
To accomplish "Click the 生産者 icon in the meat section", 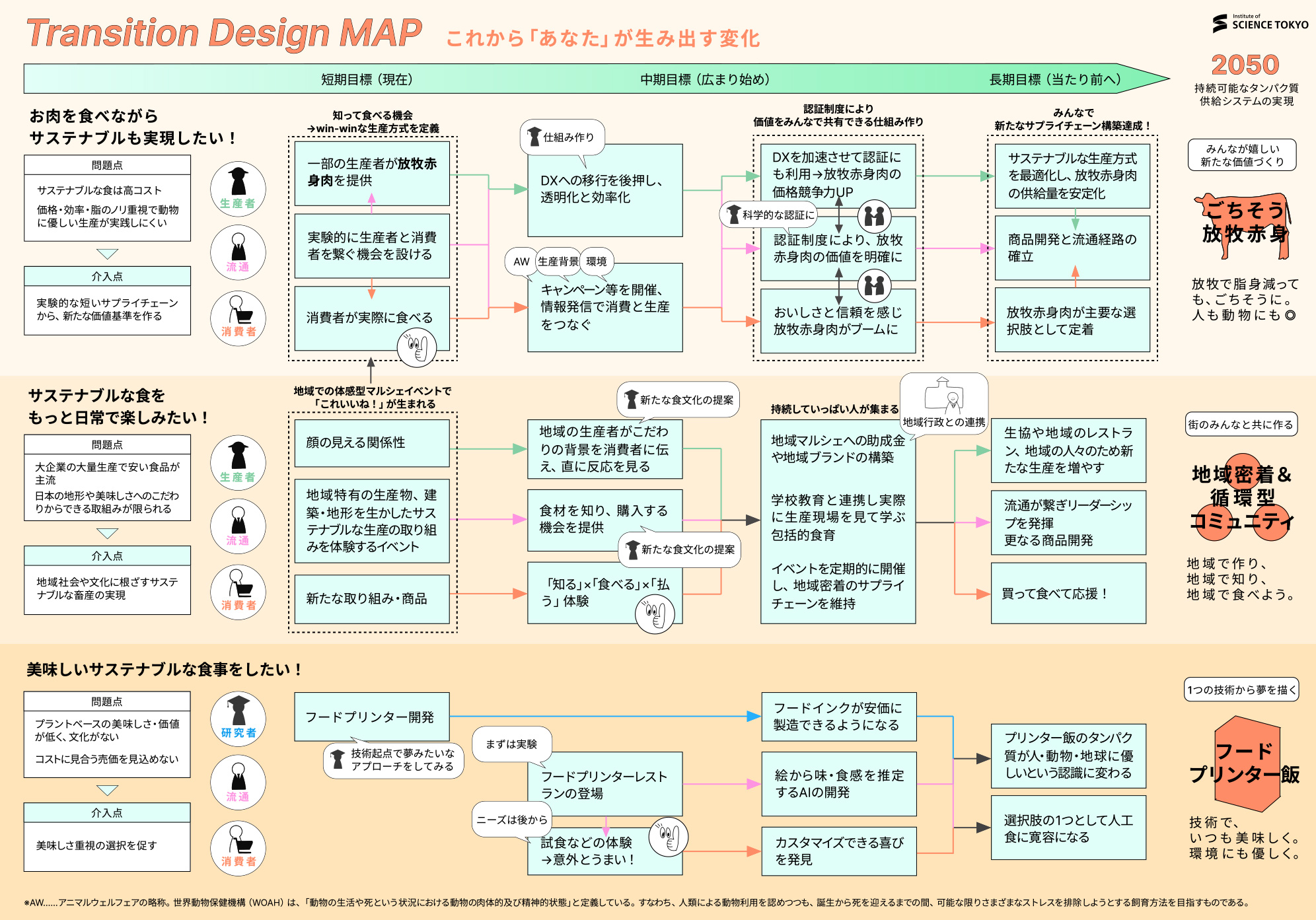I will coord(238,188).
